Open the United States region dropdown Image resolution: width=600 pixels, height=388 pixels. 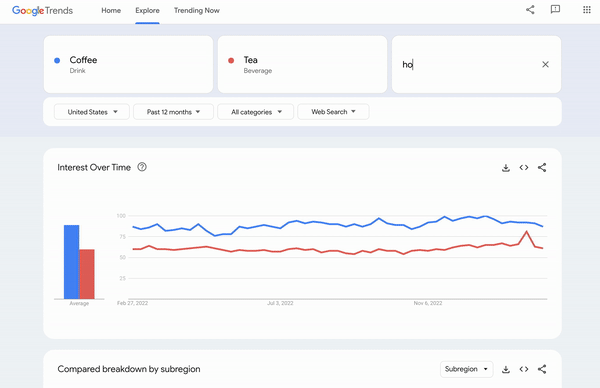(x=92, y=112)
